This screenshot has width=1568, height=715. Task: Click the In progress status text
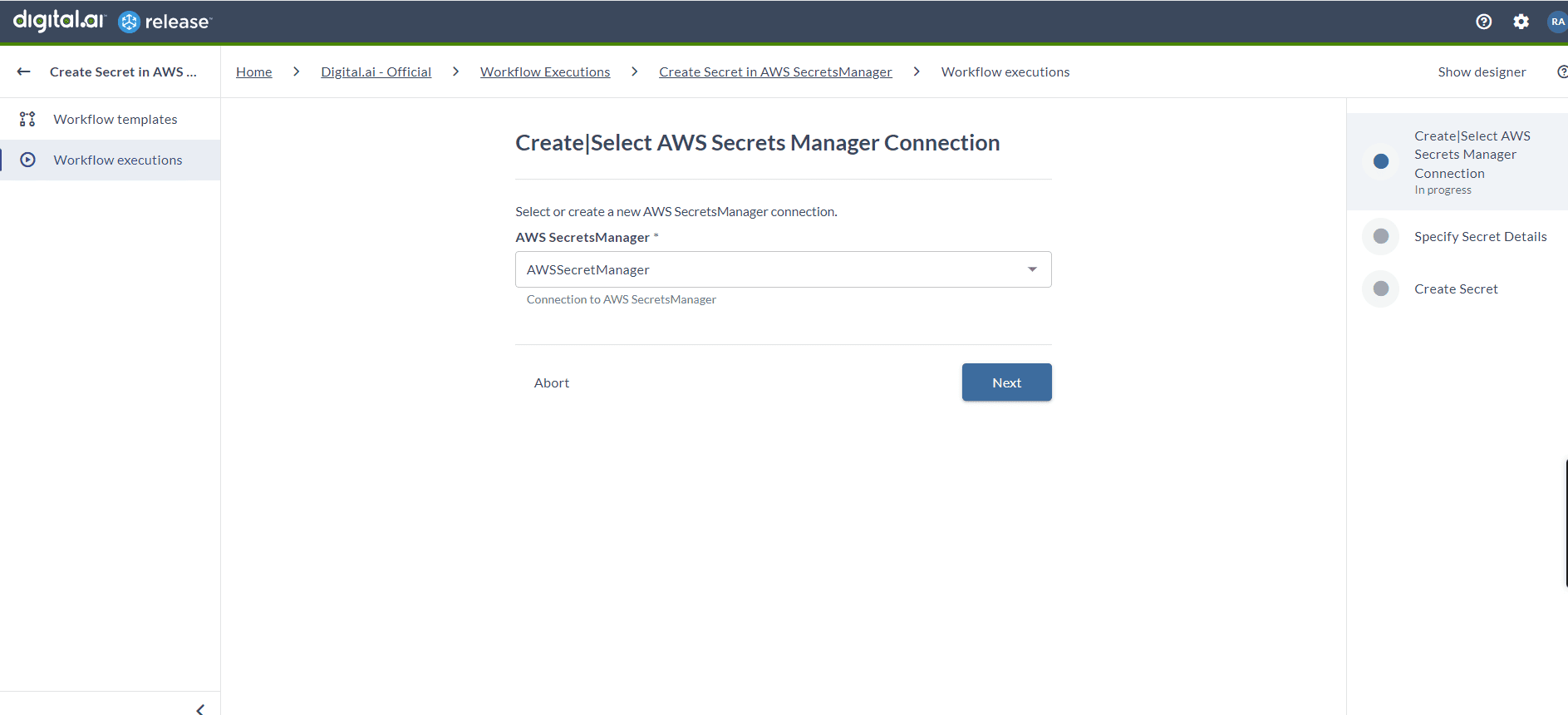(x=1443, y=190)
